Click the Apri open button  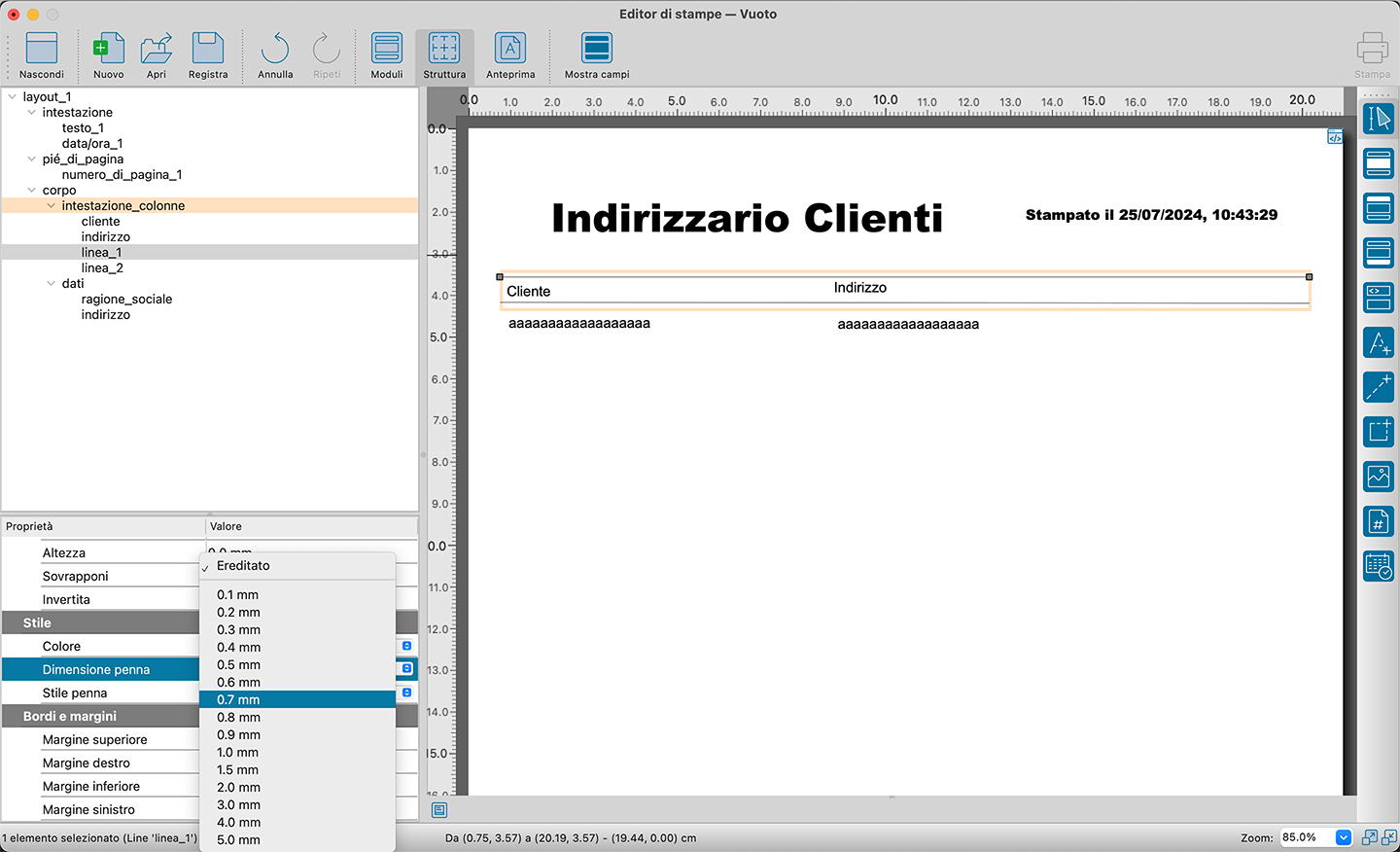coord(157,55)
